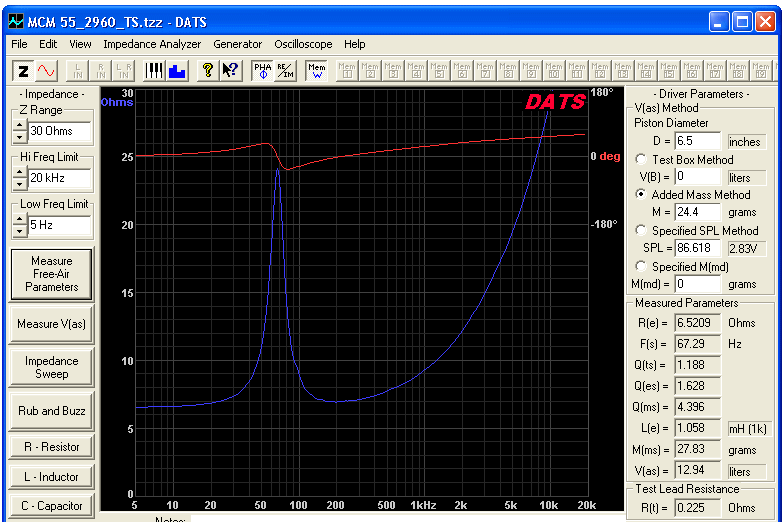Click the Mem W memory write icon

coord(316,71)
